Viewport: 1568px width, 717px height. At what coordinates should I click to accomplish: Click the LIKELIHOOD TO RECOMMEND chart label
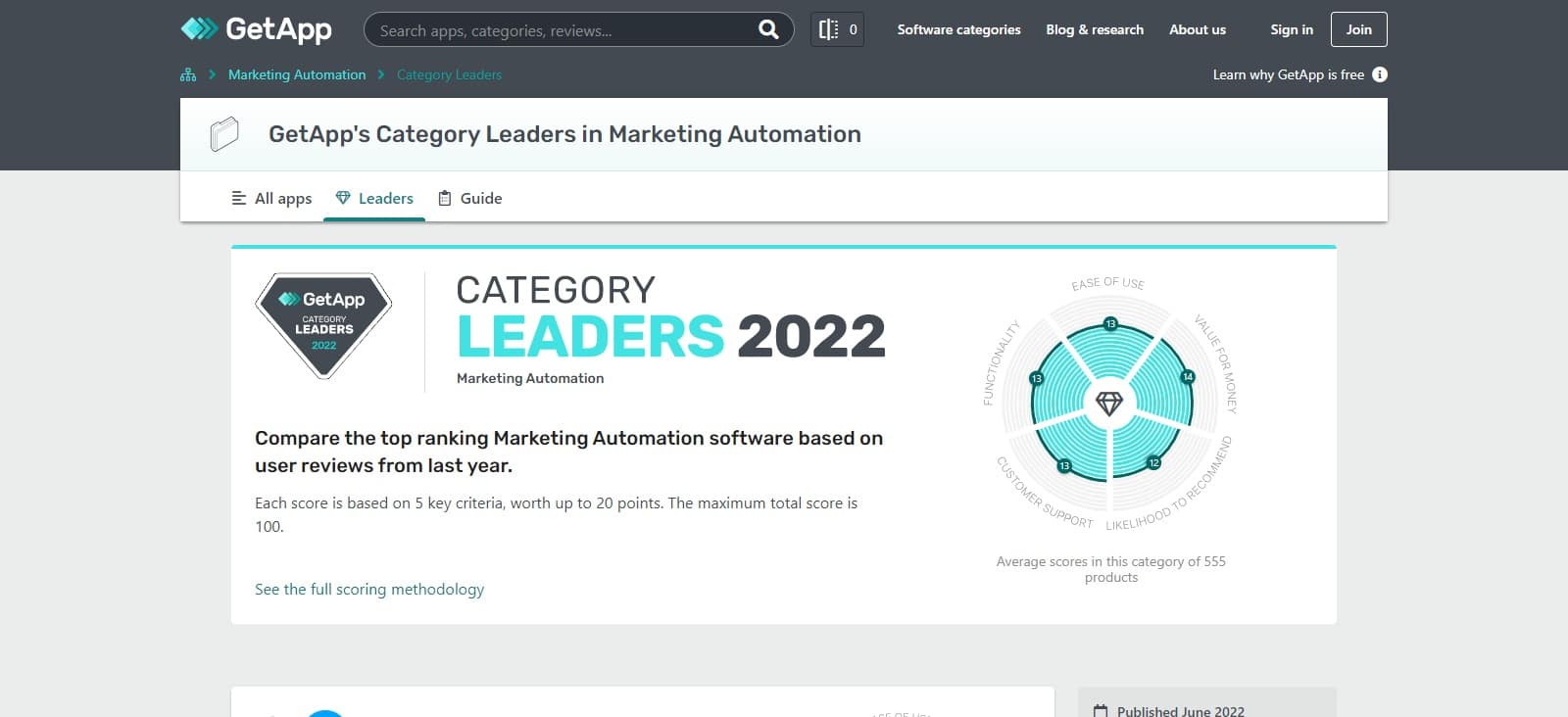[1169, 484]
